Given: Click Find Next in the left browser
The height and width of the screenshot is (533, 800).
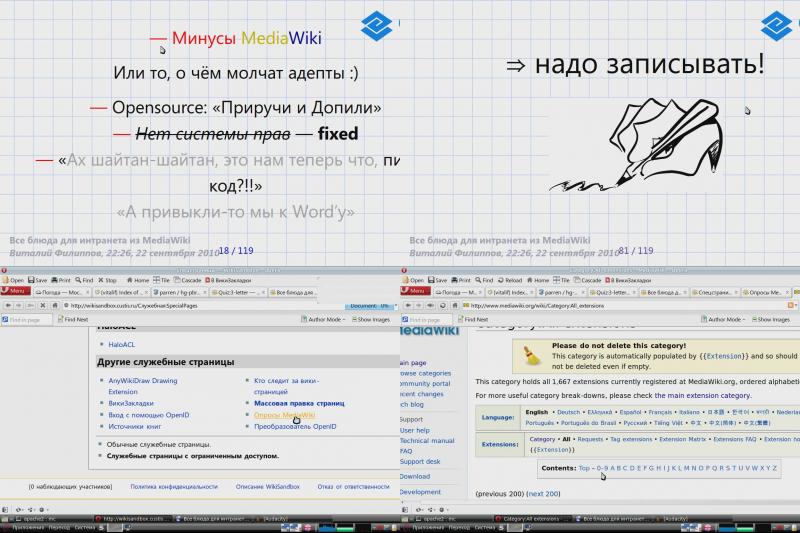Looking at the screenshot, I should tap(73, 320).
